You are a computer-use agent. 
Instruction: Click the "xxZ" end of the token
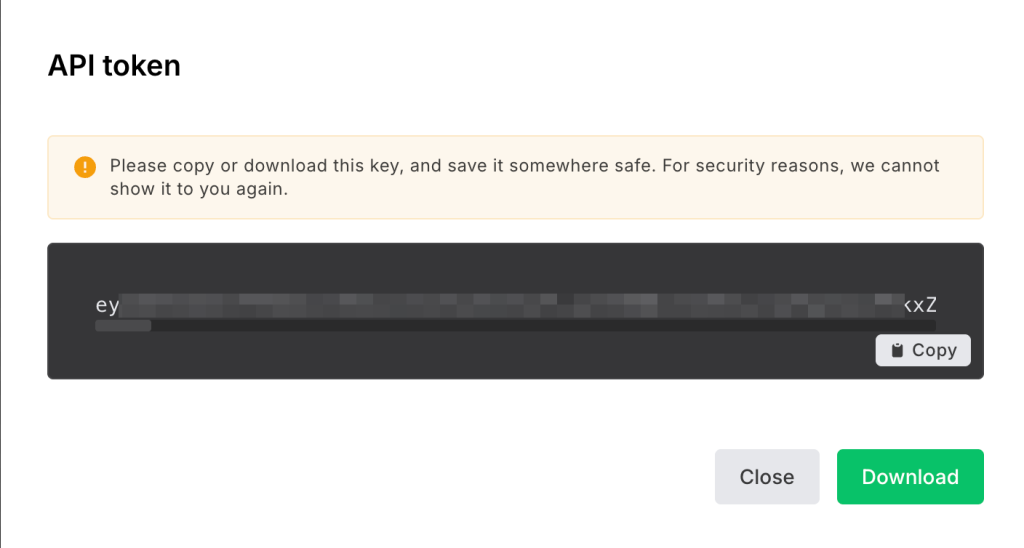pyautogui.click(x=921, y=305)
